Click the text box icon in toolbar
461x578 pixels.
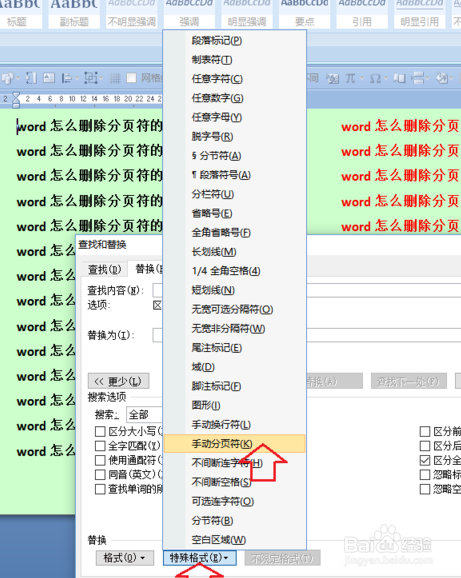49,78
